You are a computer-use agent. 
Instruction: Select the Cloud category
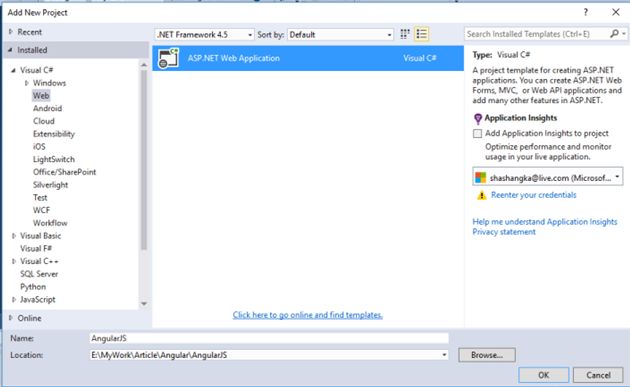coord(44,121)
